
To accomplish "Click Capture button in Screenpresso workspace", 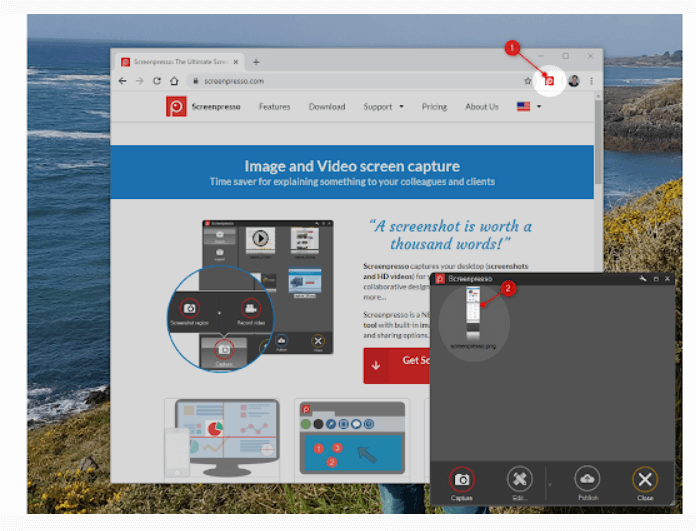I will [x=462, y=483].
